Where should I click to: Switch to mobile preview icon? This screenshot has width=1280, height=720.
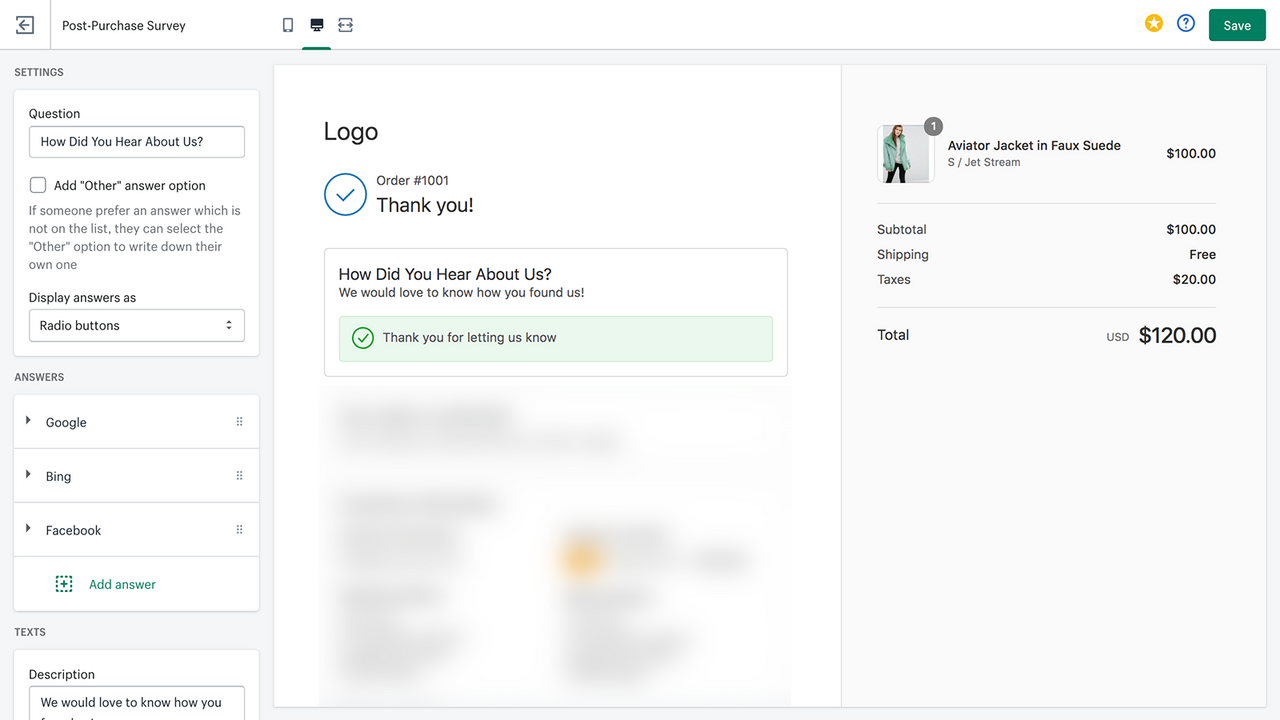[x=288, y=25]
